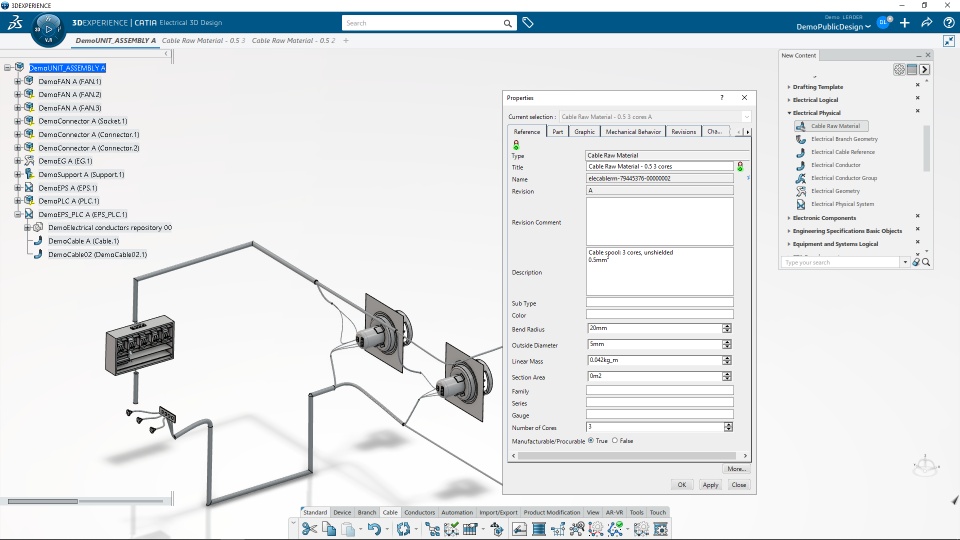Click the tag icon beside search
This screenshot has height=540, width=960.
[528, 23]
